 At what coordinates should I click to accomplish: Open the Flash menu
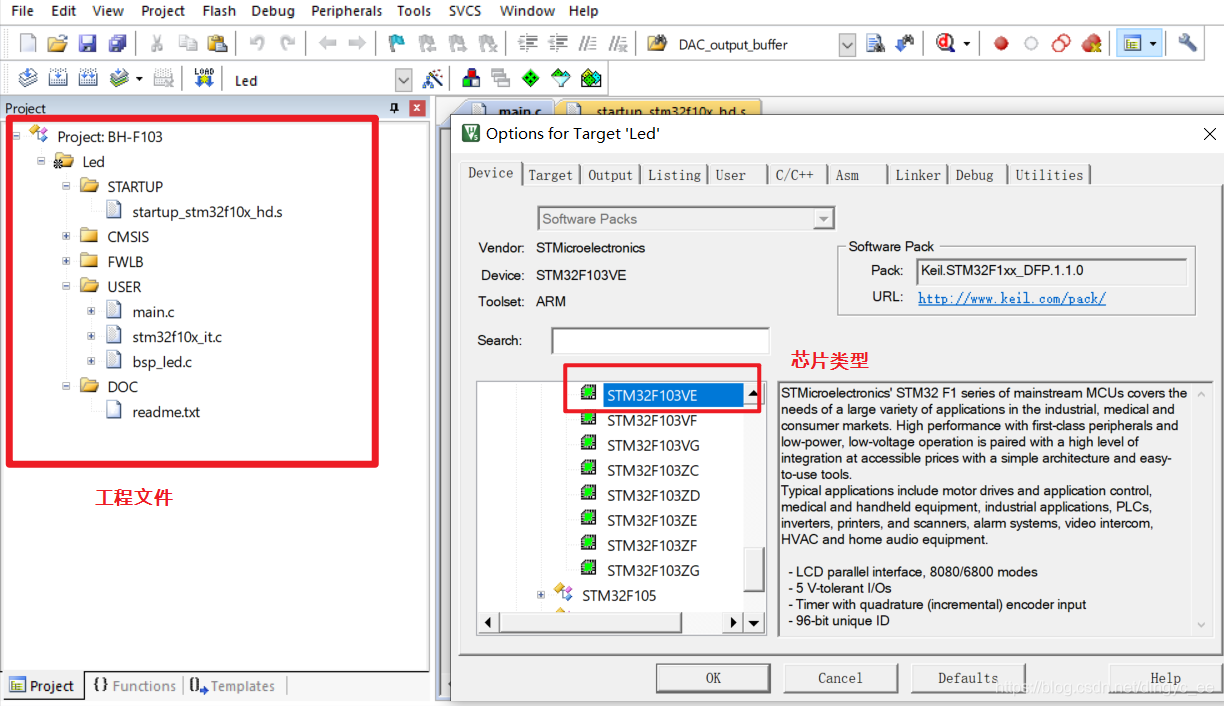point(219,11)
